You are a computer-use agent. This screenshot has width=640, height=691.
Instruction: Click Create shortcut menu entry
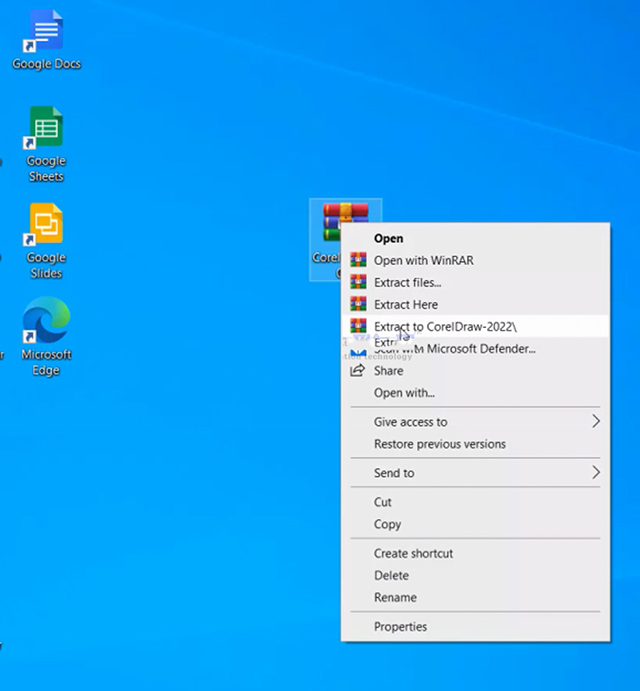point(413,553)
